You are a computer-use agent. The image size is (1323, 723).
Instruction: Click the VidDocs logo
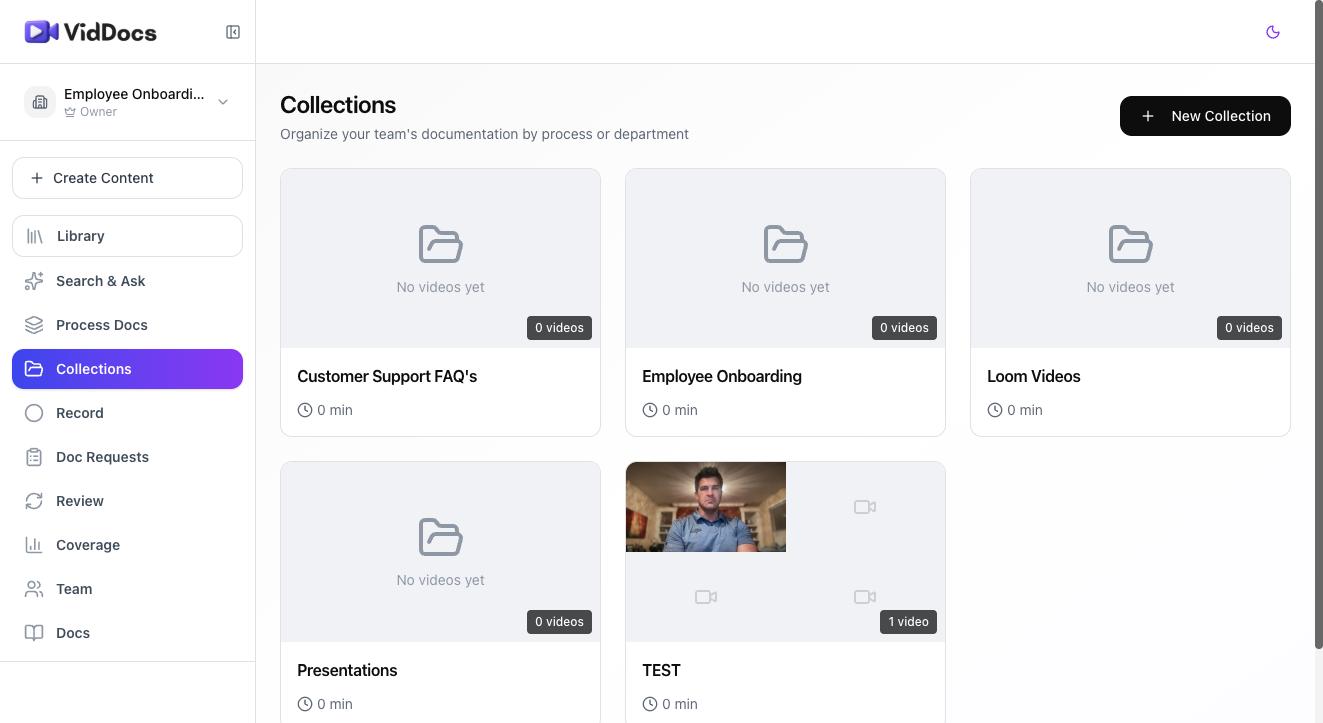(91, 32)
